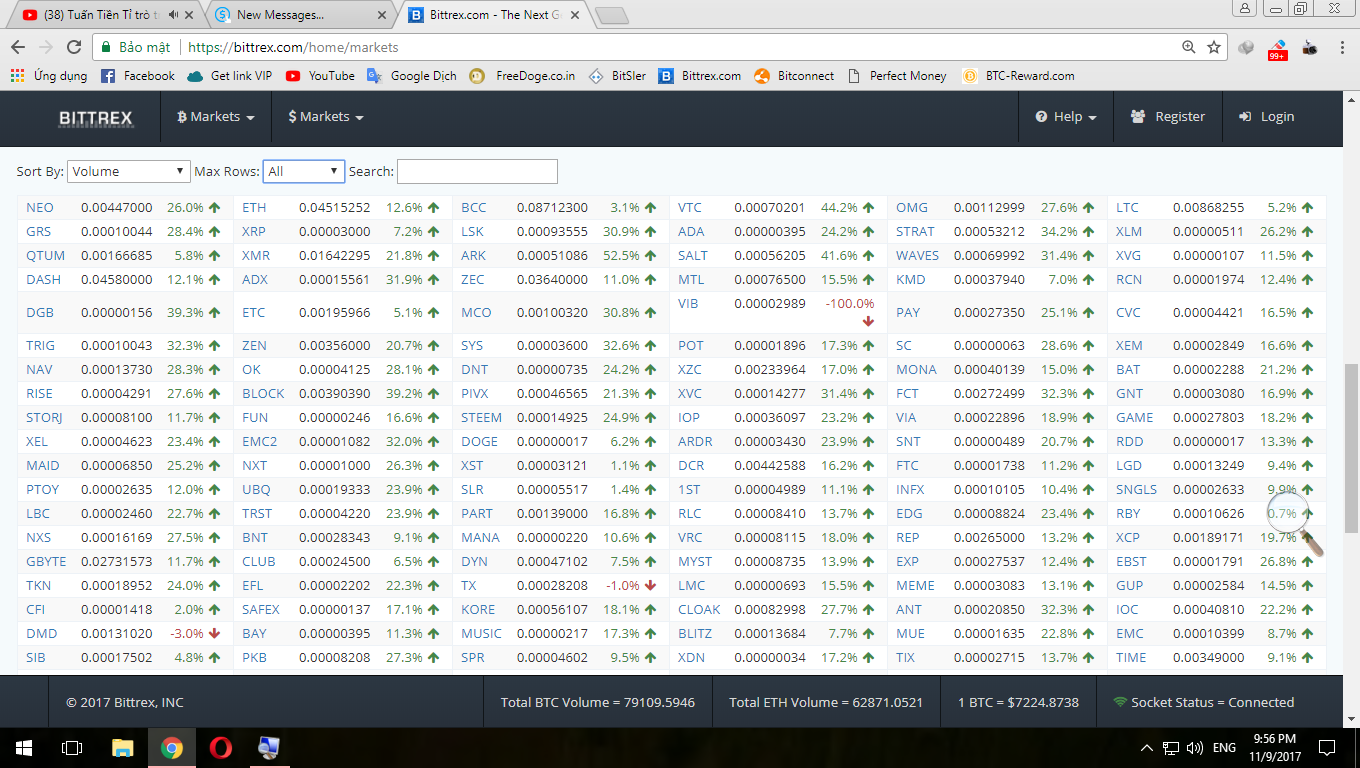Open the FreeDoge.co.in bookmark
This screenshot has width=1360, height=768.
pos(522,76)
